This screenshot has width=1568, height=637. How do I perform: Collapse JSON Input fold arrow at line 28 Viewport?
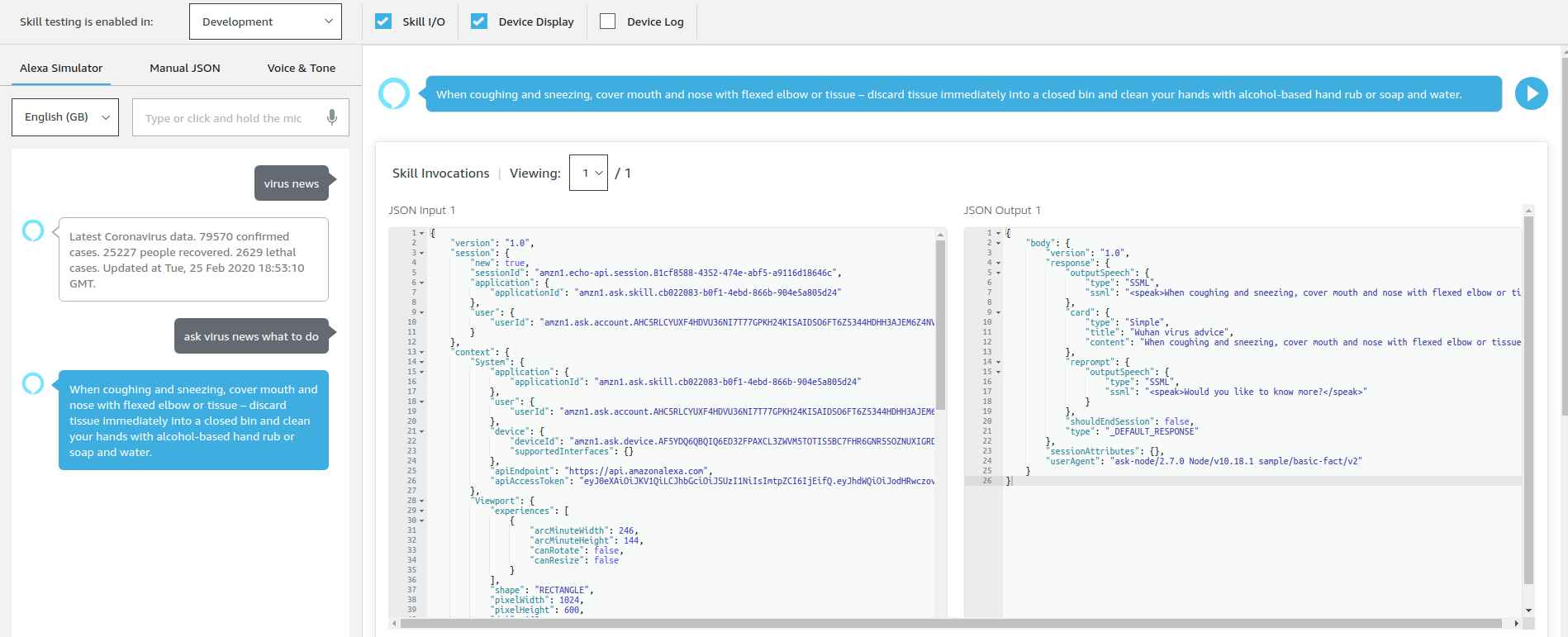pos(422,501)
